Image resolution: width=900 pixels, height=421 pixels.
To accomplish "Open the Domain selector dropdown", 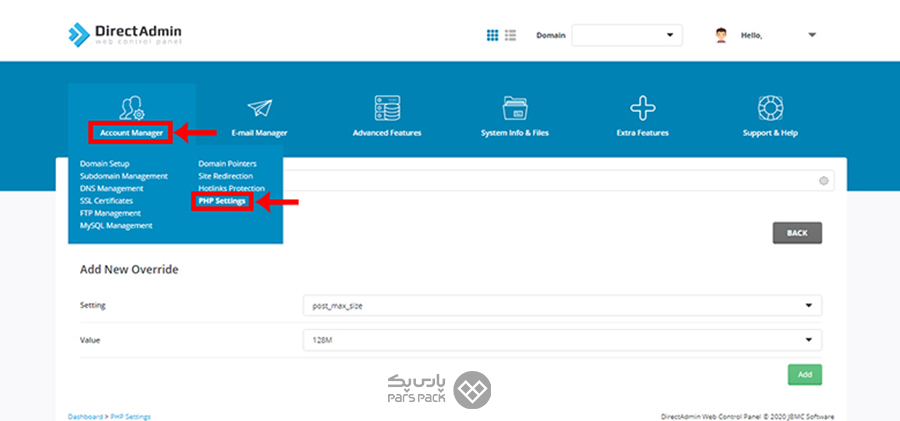I will (626, 36).
